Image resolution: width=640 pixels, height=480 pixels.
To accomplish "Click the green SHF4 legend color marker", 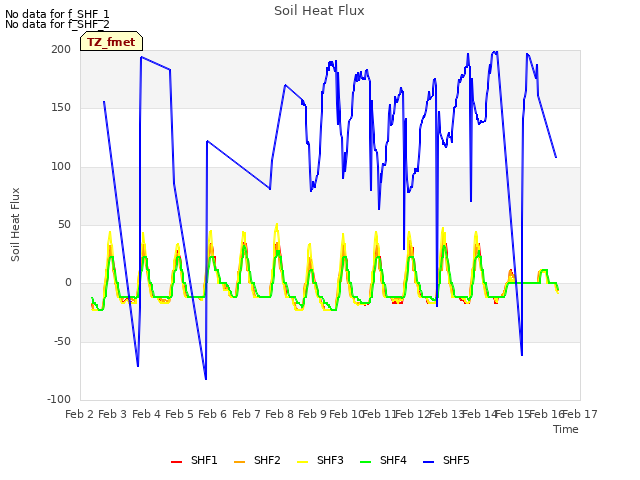I will 365,462.
